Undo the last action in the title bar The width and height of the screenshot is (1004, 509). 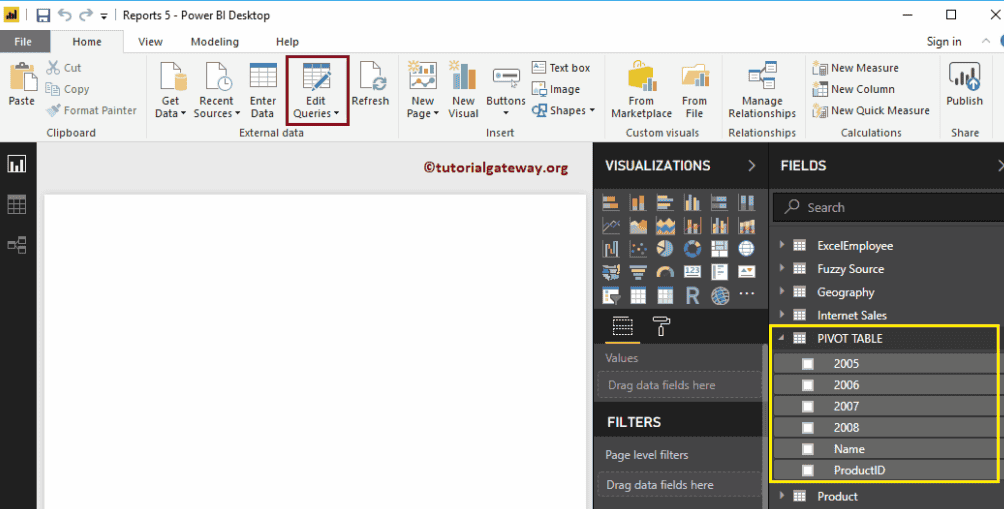click(65, 15)
